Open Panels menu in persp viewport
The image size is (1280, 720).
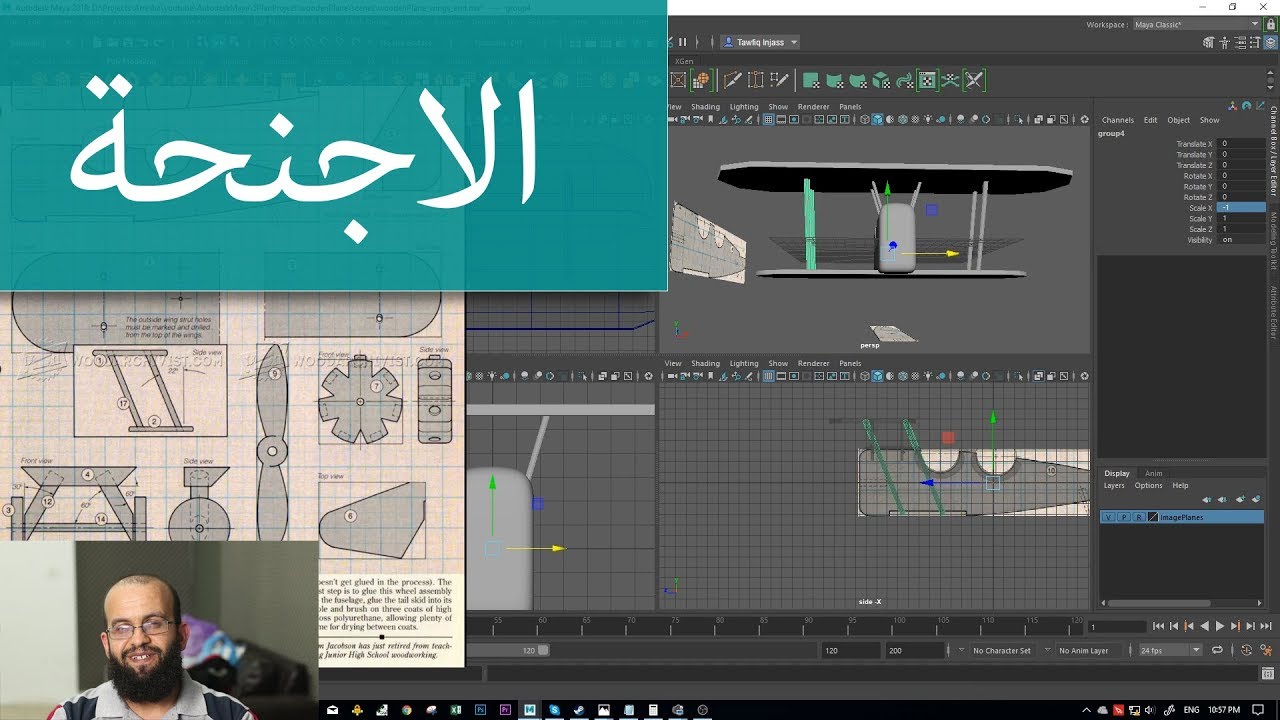[850, 107]
